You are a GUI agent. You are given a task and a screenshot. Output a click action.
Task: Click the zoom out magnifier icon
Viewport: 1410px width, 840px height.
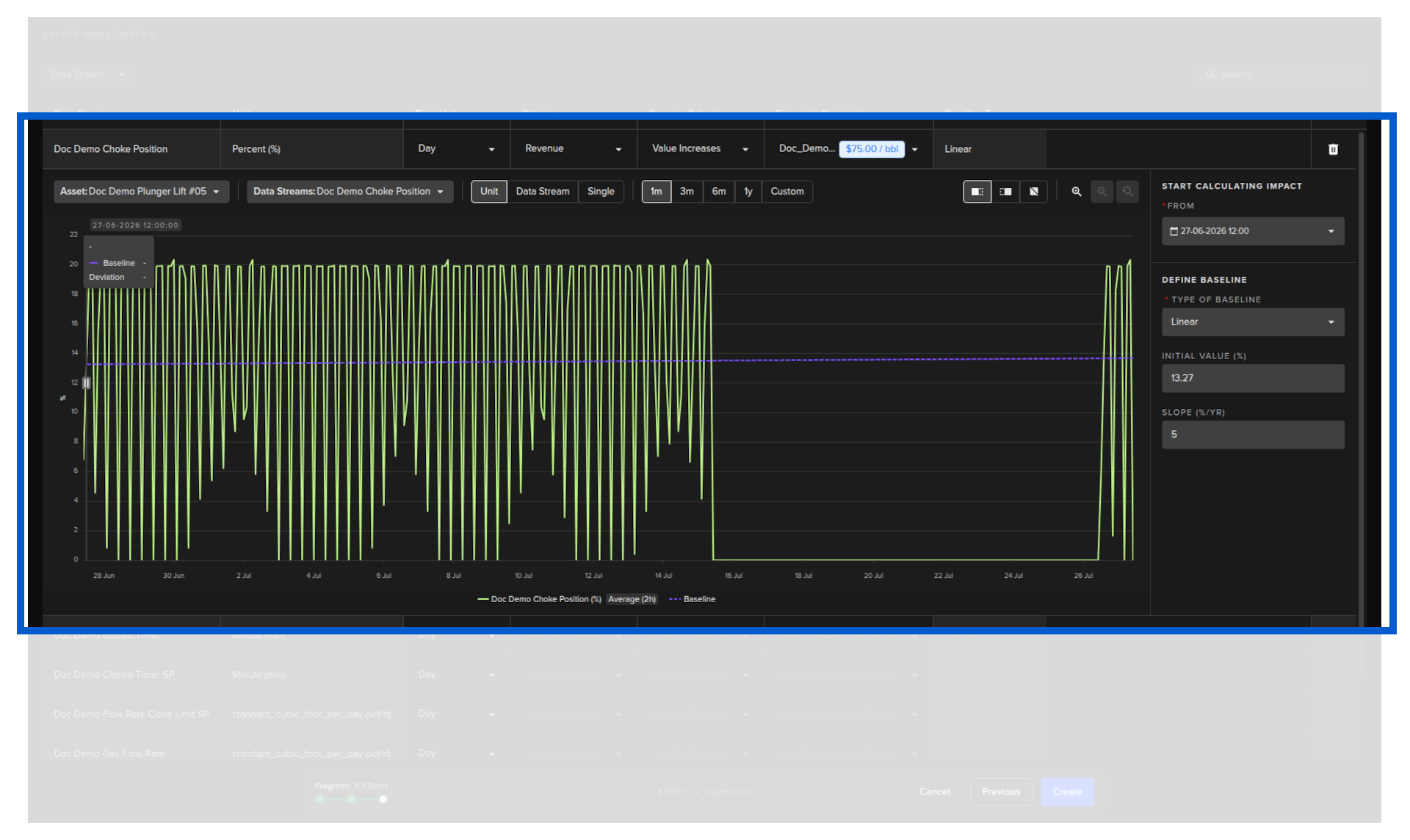point(1102,192)
